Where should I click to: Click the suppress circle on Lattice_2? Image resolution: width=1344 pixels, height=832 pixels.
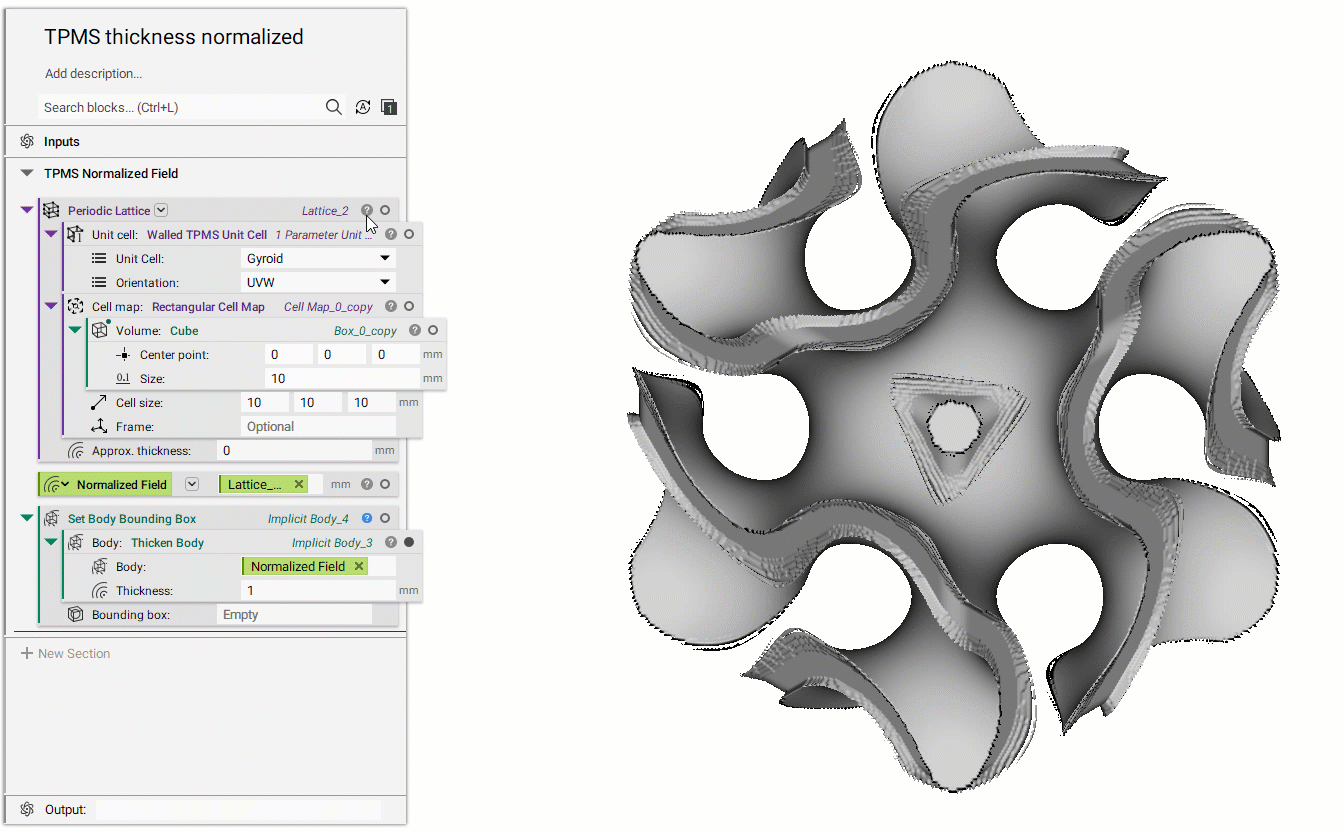tap(385, 210)
